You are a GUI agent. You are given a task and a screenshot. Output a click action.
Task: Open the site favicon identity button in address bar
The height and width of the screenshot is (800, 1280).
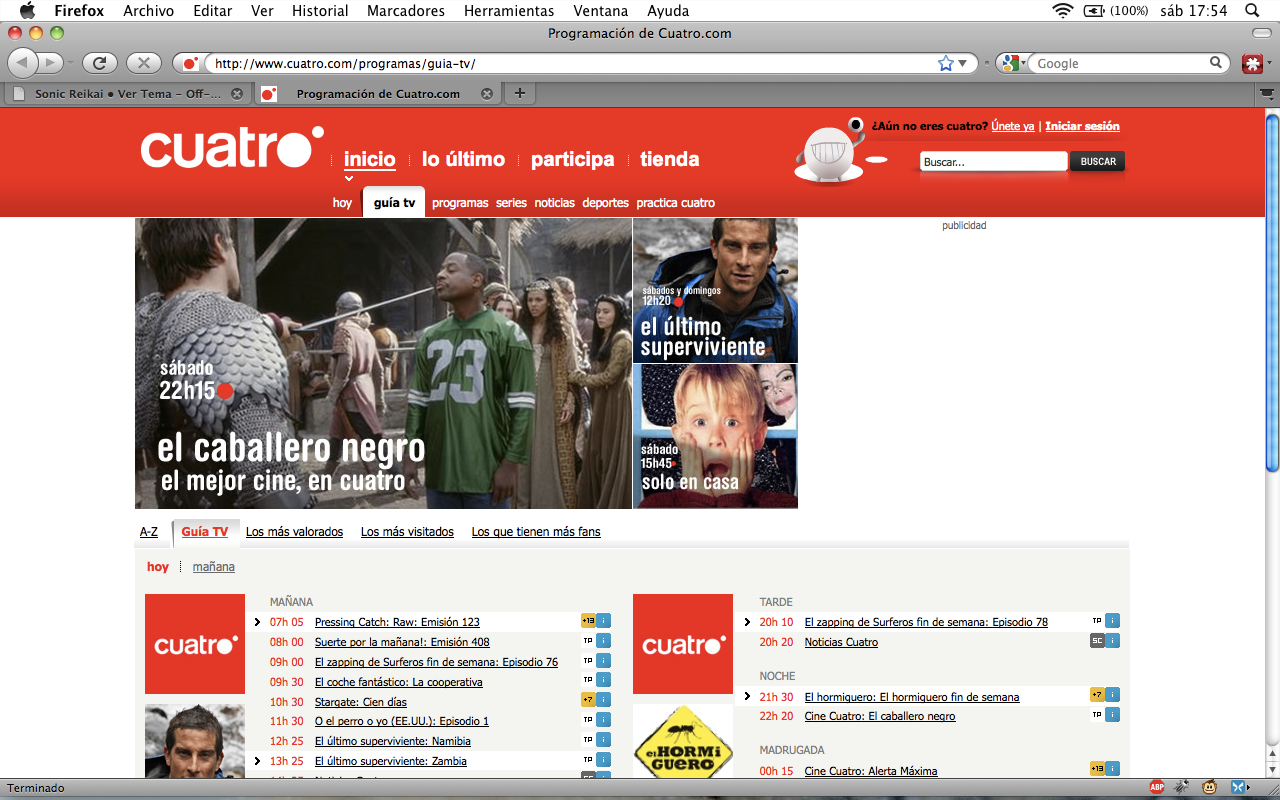click(x=189, y=63)
